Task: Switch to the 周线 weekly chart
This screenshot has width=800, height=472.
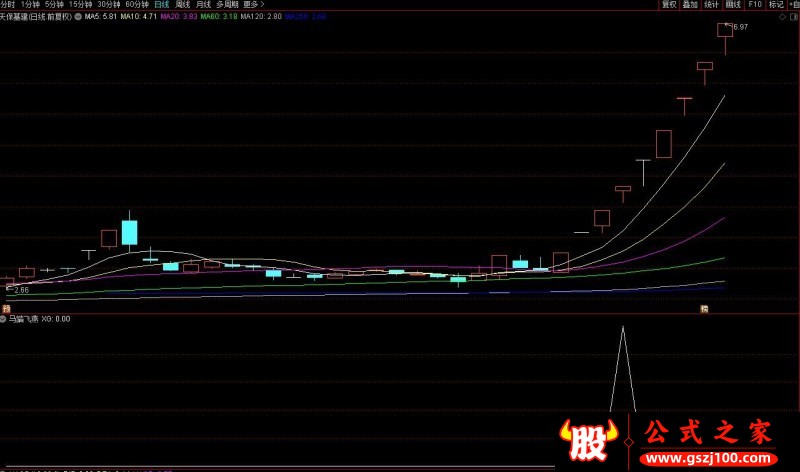Action: pos(182,5)
